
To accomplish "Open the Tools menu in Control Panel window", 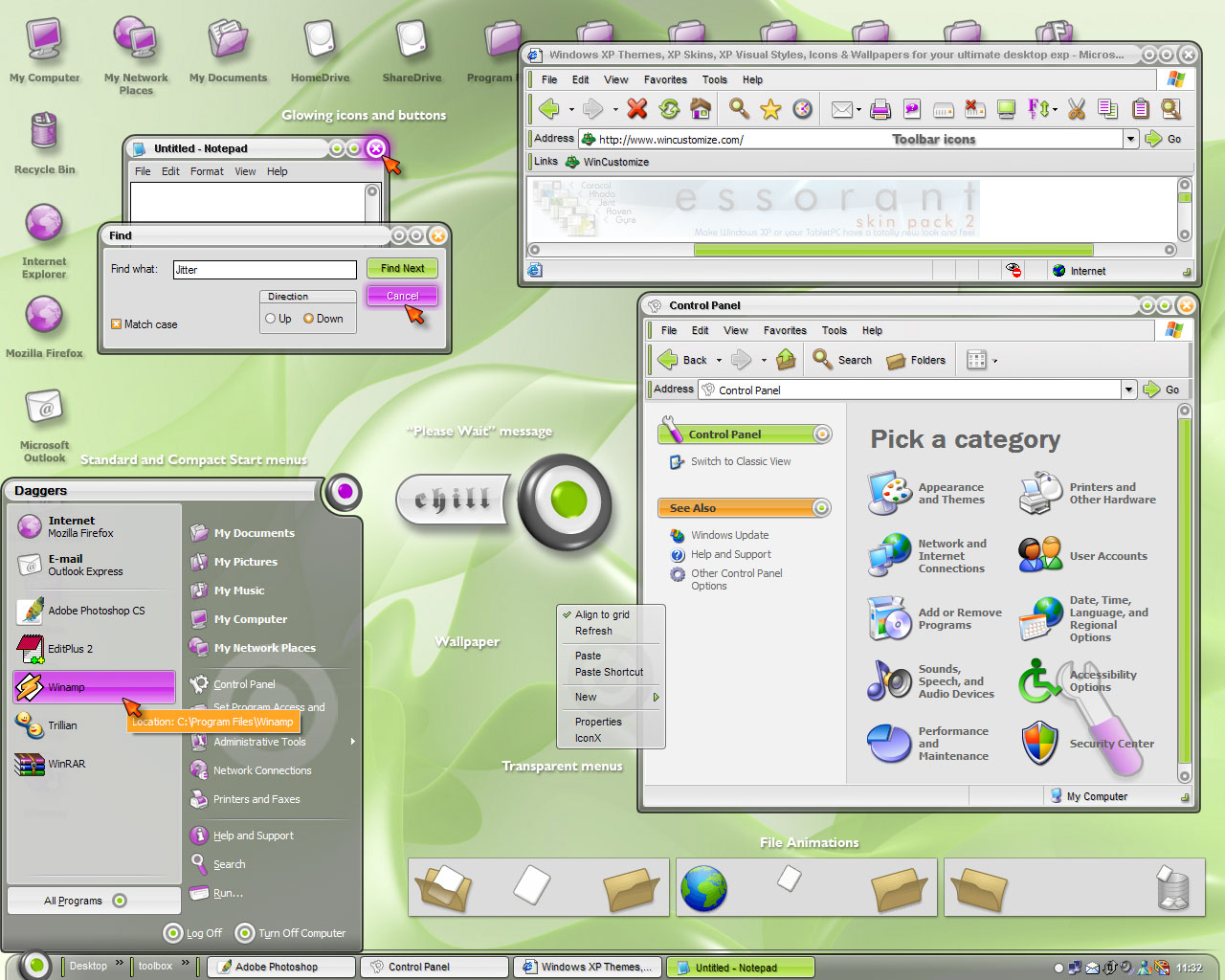I will (x=834, y=330).
